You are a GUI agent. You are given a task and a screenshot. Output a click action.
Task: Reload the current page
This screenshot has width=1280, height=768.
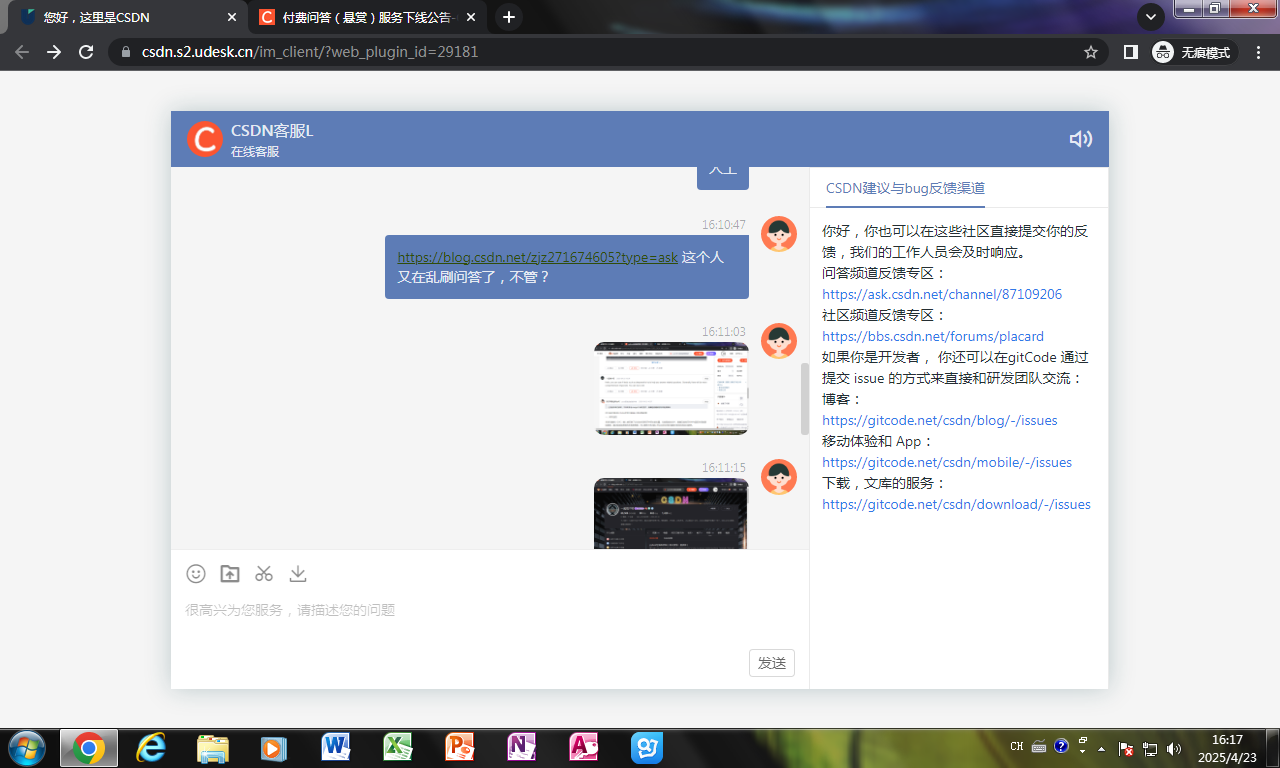tap(86, 52)
